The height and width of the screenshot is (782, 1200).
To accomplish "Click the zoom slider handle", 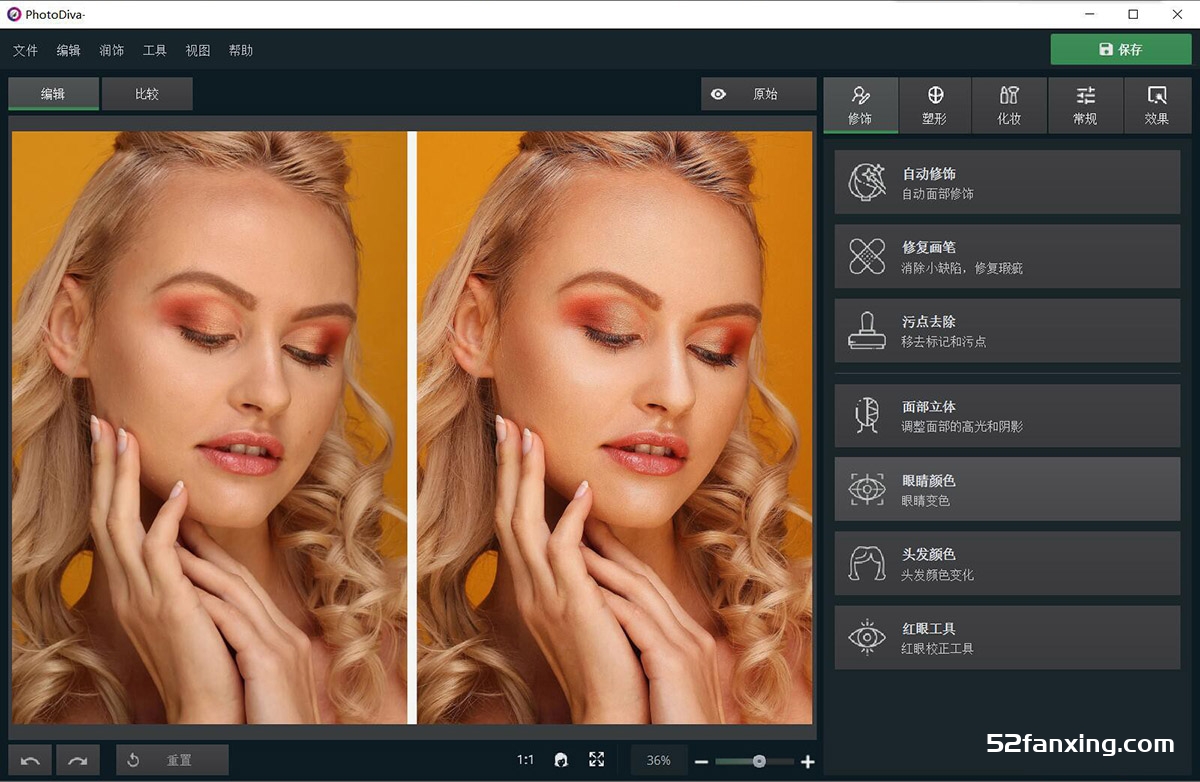I will [759, 761].
